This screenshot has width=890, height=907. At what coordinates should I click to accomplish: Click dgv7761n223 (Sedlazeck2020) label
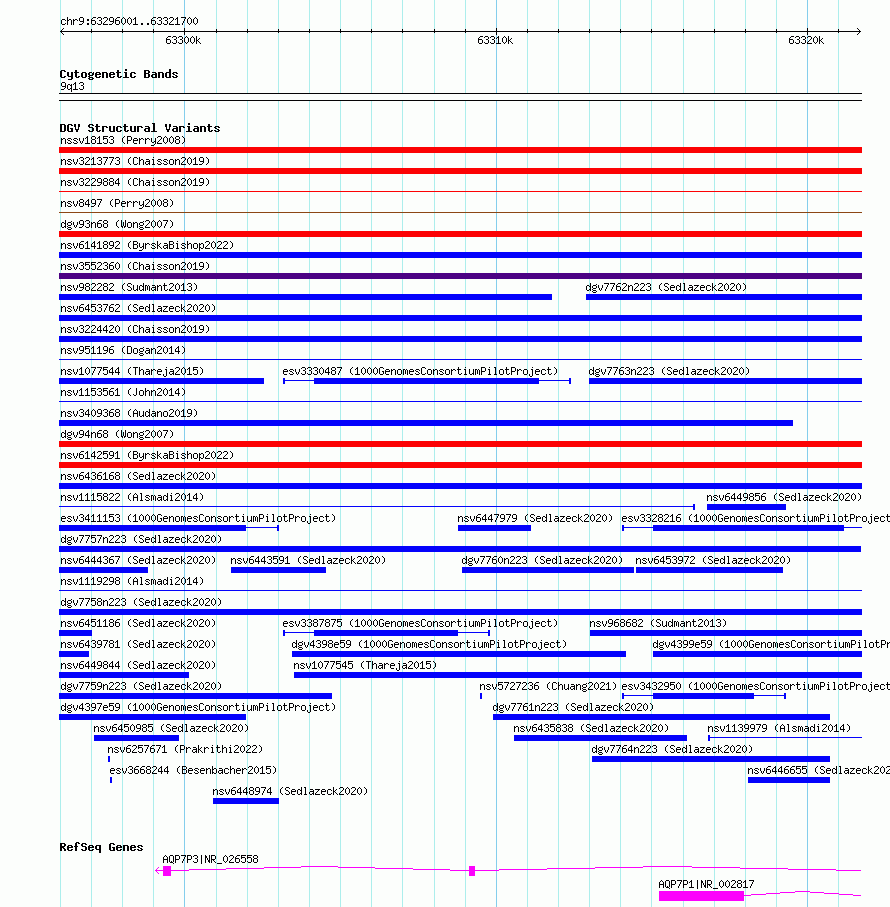573,707
